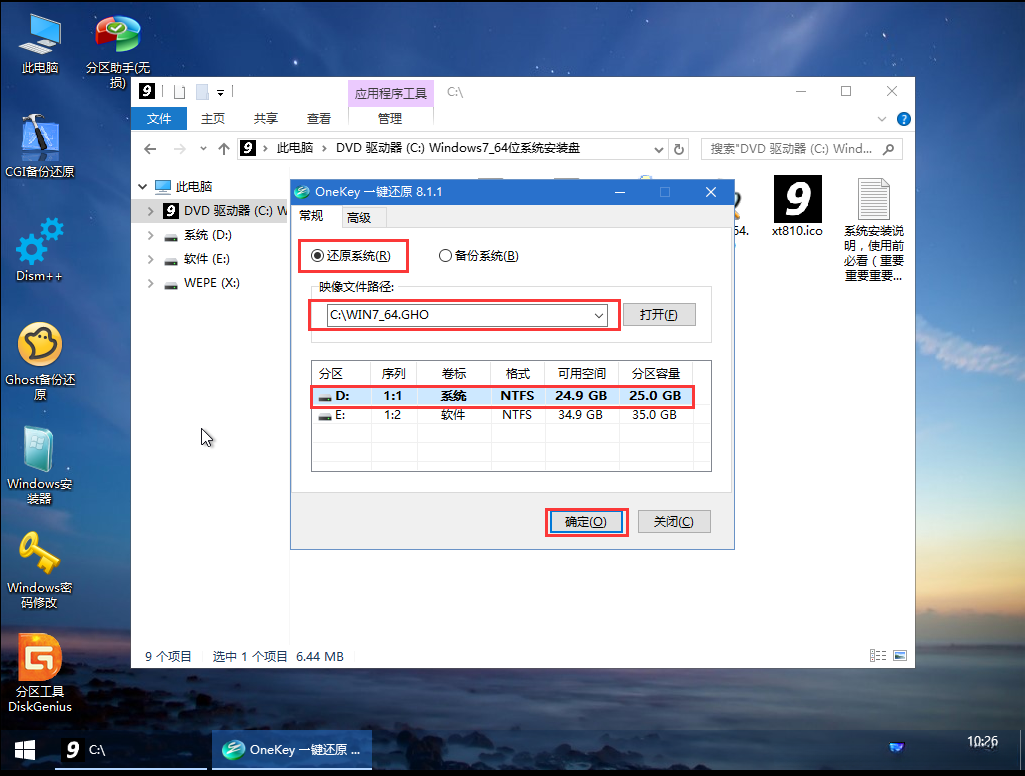Select the xt810.ico file
The image size is (1025, 776).
point(797,204)
